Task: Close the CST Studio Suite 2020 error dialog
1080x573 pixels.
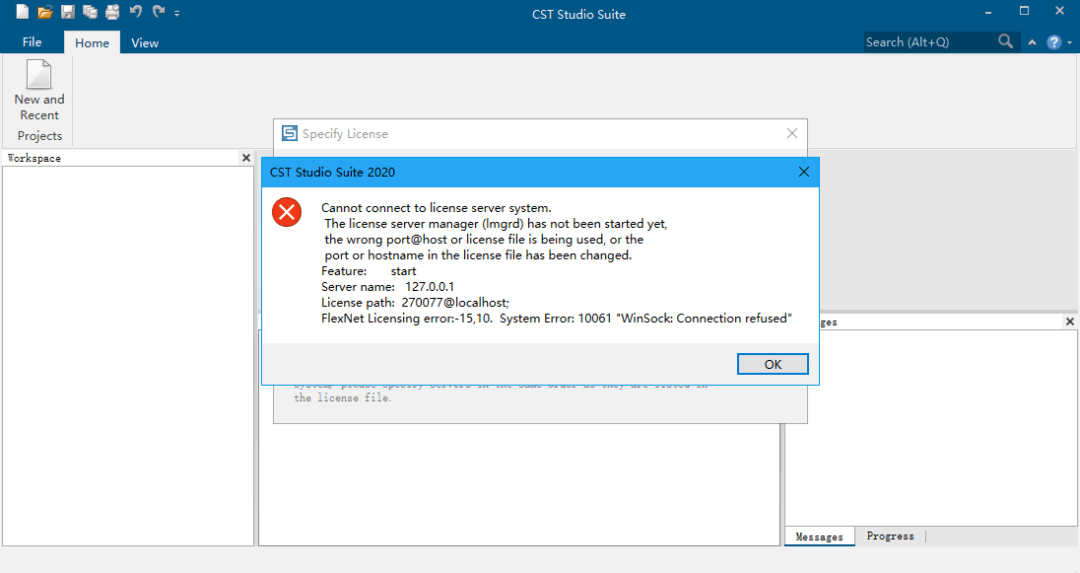Action: (803, 172)
